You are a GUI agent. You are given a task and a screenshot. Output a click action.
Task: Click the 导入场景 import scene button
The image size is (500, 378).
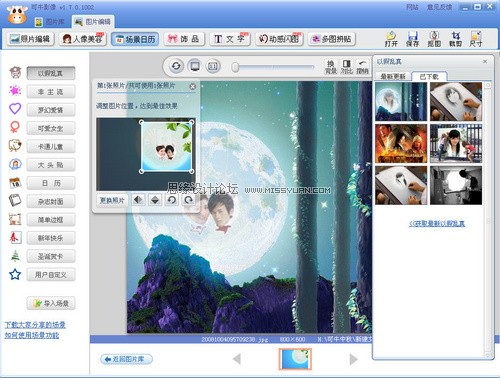pos(51,304)
